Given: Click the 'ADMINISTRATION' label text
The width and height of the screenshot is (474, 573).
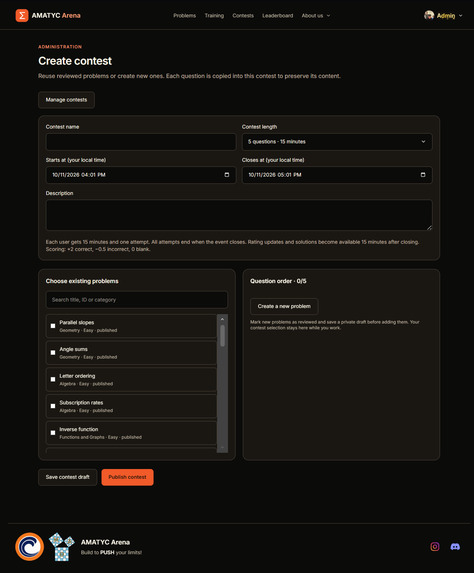Looking at the screenshot, I should tap(60, 47).
